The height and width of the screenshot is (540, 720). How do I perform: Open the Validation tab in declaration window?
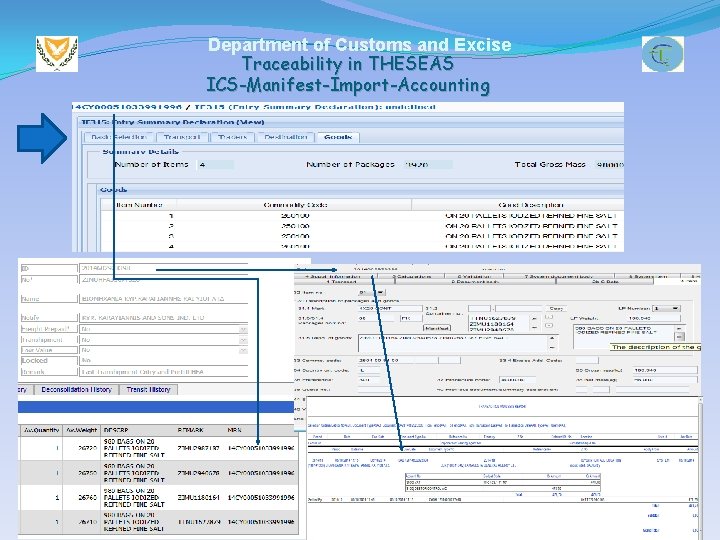(x=474, y=276)
